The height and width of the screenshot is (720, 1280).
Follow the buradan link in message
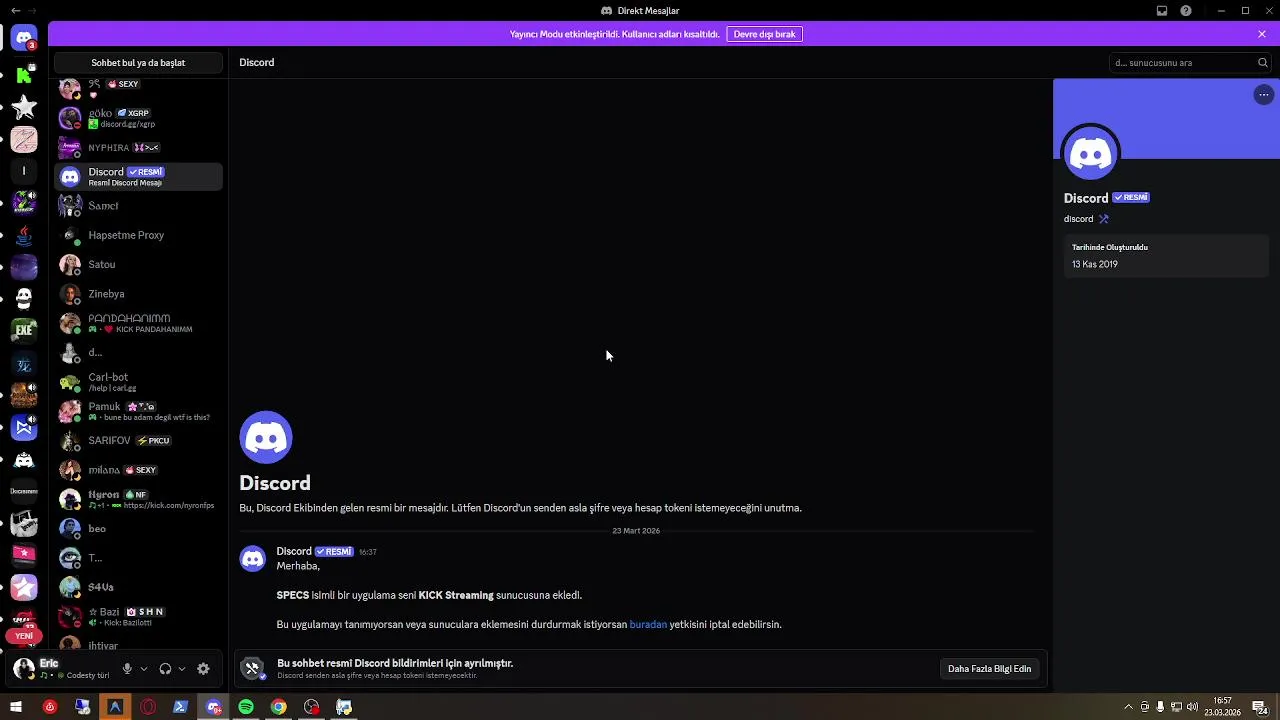648,624
